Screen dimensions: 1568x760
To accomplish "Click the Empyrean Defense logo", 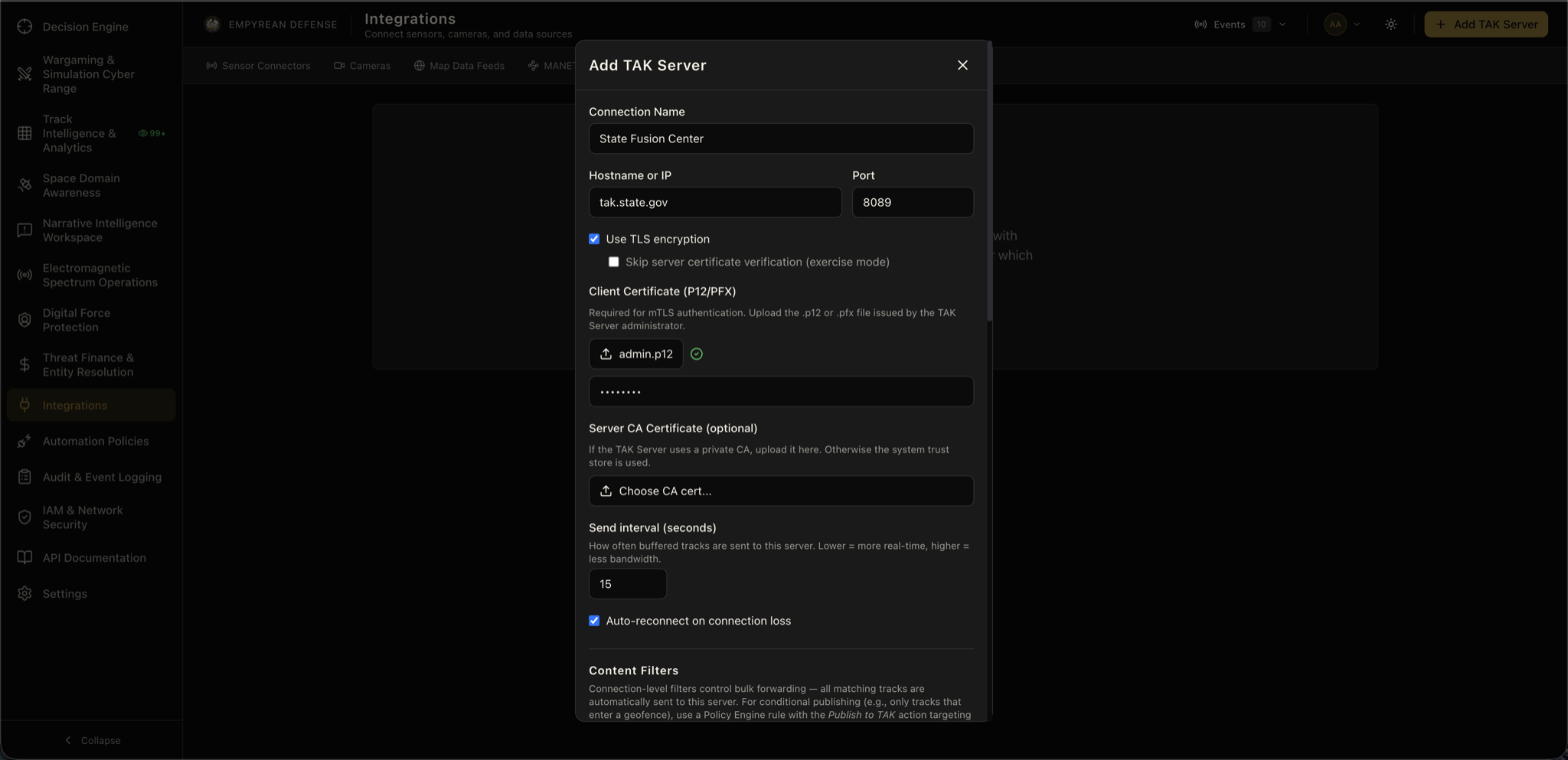I will pos(212,24).
